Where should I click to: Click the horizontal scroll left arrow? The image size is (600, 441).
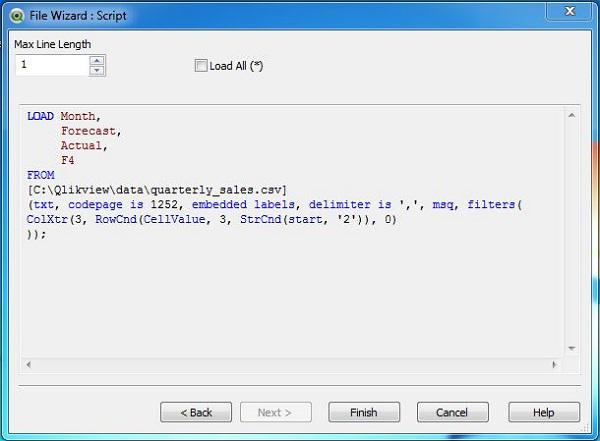click(x=29, y=364)
